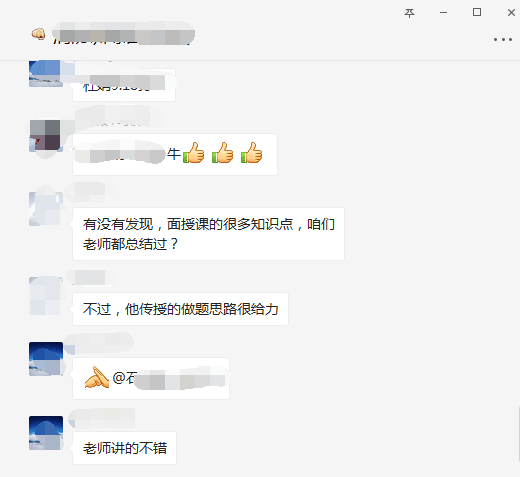Click the folded-hands emoji in the @ message
The height and width of the screenshot is (477, 520).
click(x=96, y=377)
